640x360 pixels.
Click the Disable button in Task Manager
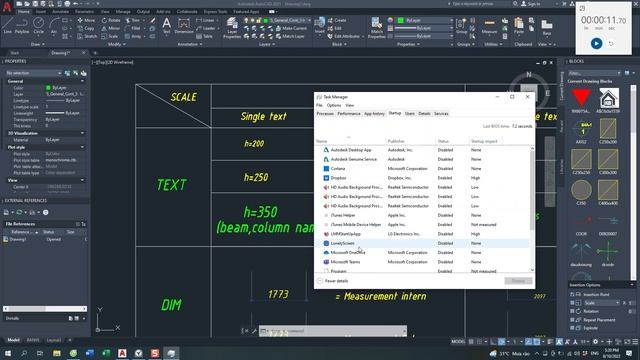coord(518,281)
